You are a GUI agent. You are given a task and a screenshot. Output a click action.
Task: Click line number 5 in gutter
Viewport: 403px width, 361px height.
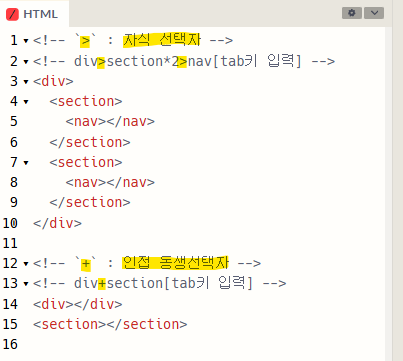[x=14, y=121]
